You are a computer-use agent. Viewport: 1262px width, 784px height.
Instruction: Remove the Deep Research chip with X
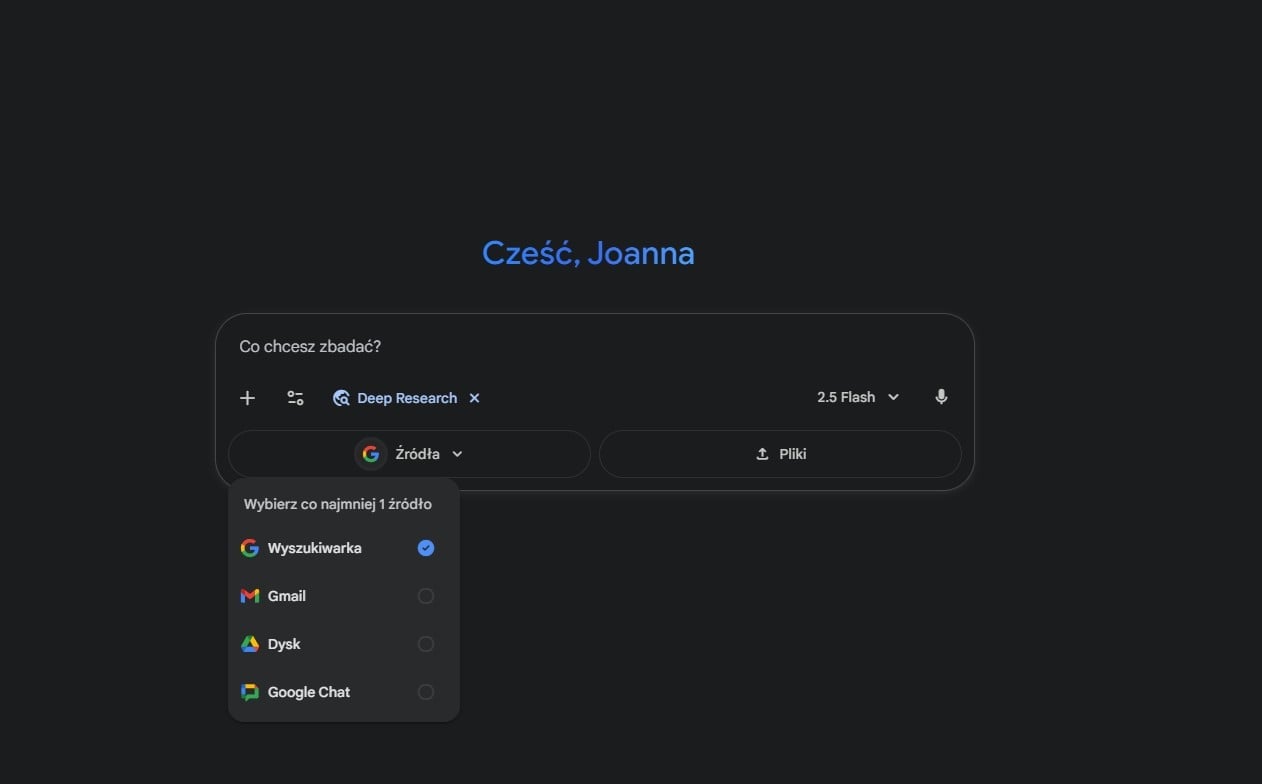(x=475, y=398)
